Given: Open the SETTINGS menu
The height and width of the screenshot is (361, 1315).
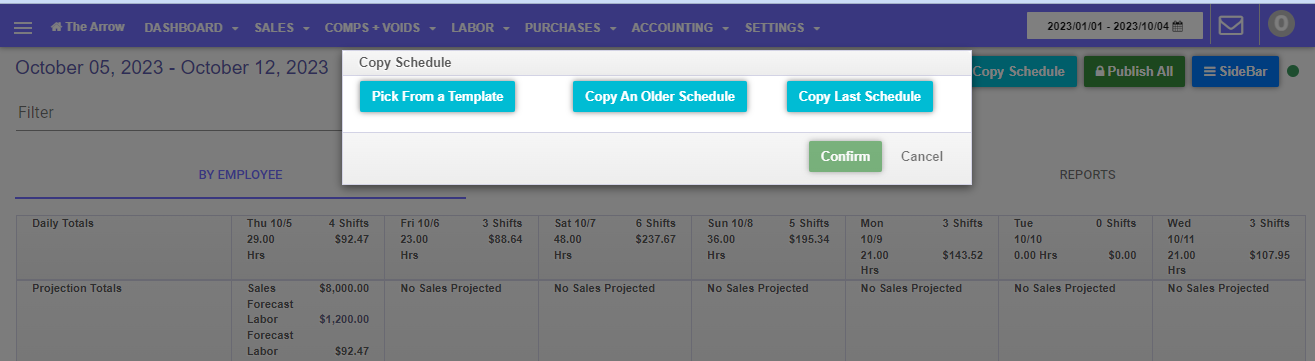Looking at the screenshot, I should (782, 28).
